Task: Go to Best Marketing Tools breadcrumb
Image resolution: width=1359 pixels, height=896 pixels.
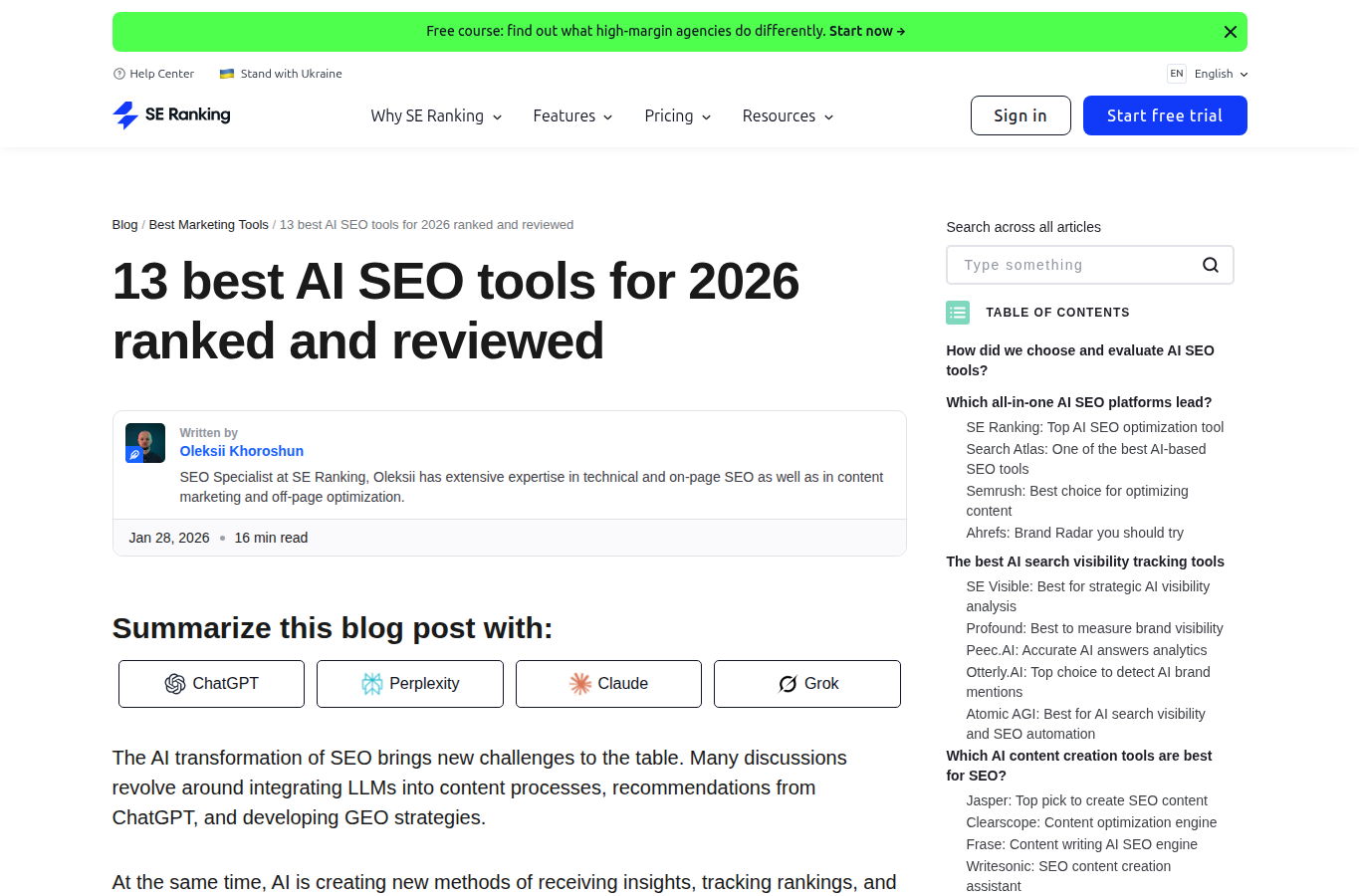Action: [209, 225]
